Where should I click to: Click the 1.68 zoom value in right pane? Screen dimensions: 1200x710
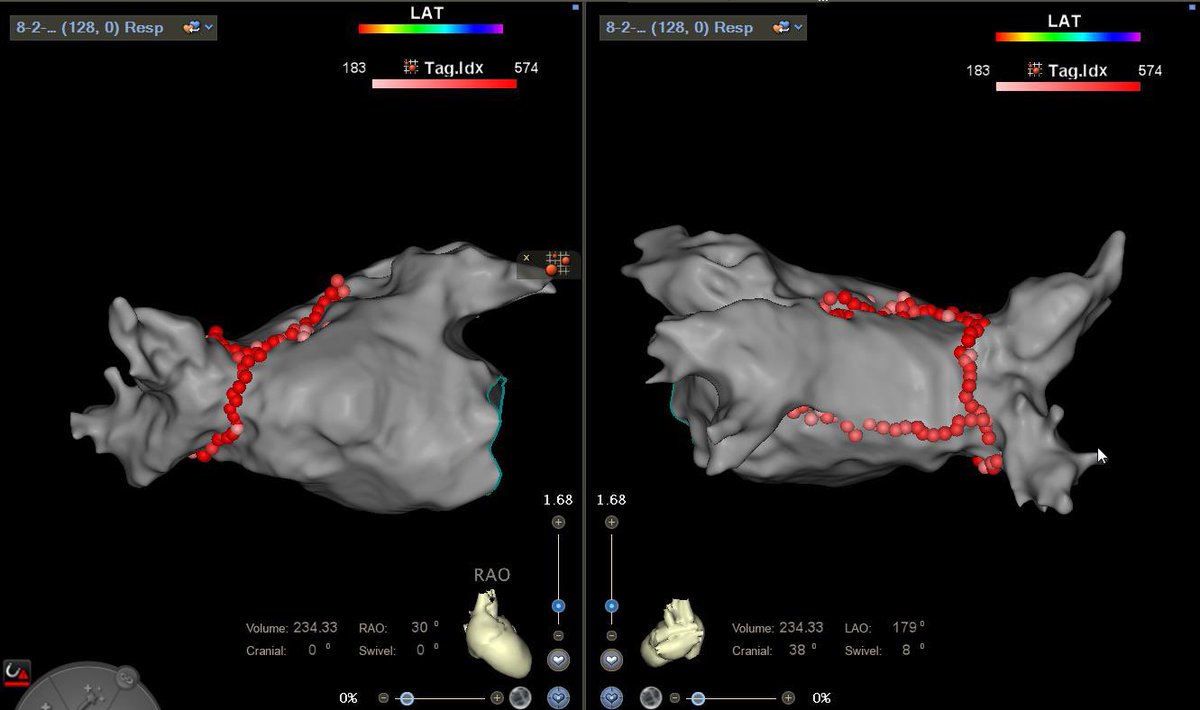coord(612,500)
